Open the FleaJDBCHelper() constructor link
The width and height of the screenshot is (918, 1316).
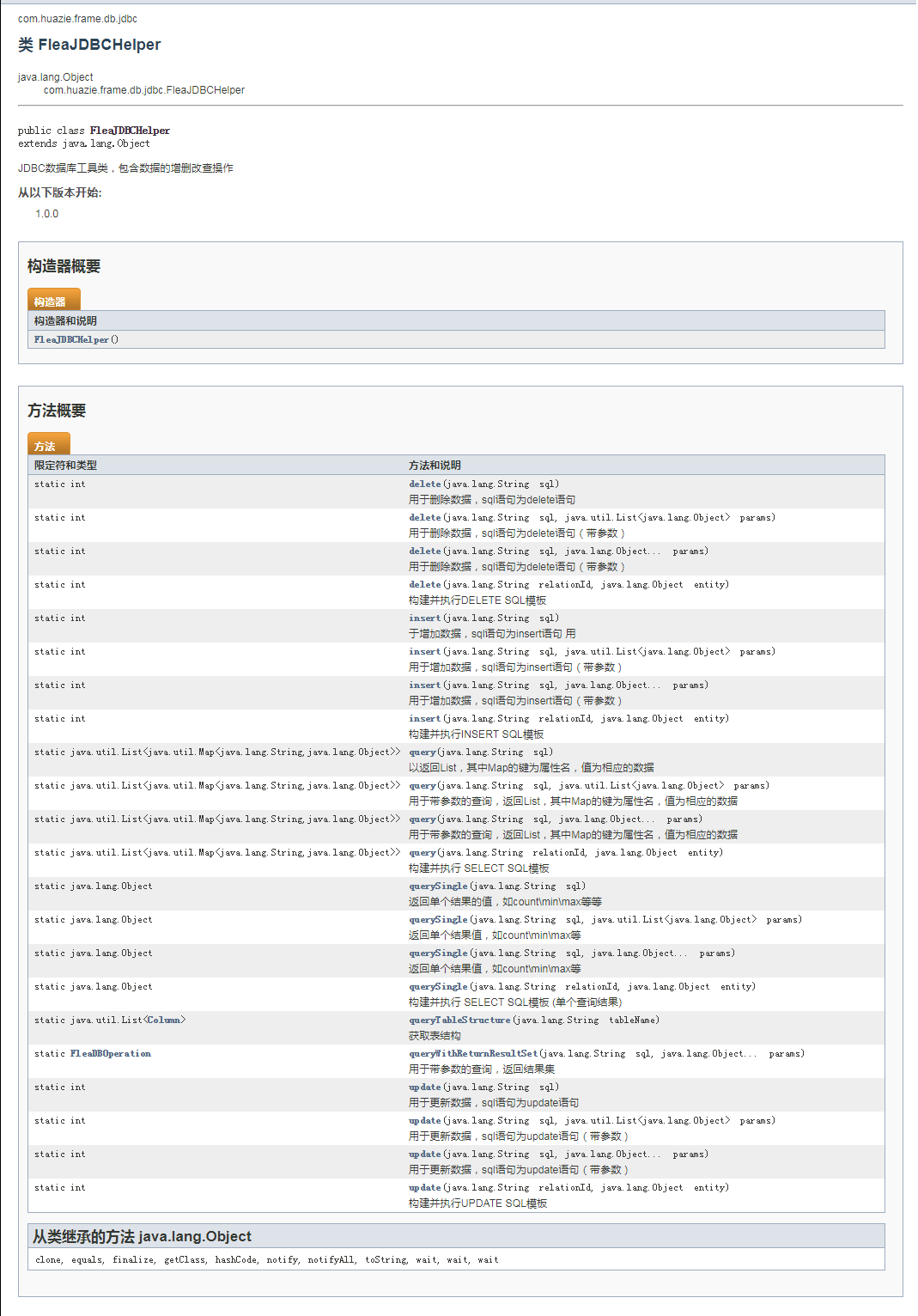click(x=71, y=339)
